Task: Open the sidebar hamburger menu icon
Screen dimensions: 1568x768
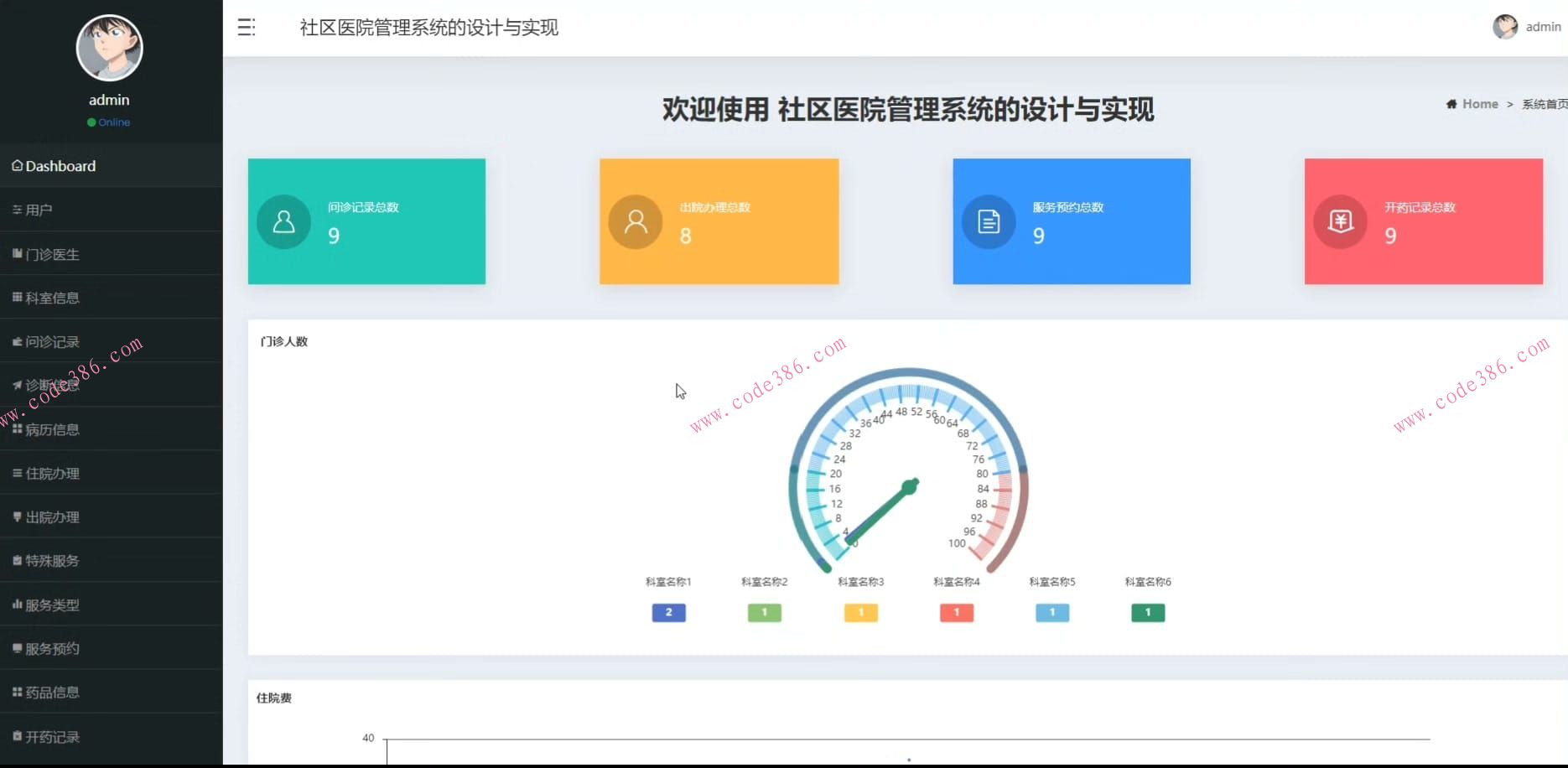Action: point(247,27)
